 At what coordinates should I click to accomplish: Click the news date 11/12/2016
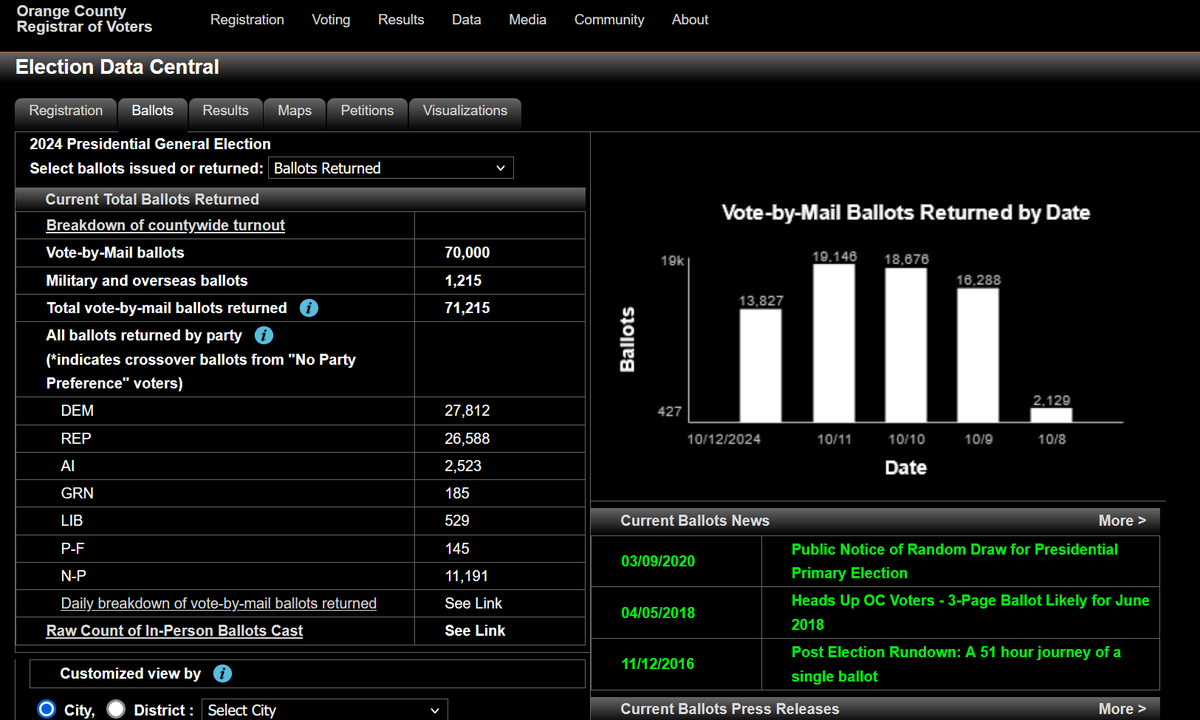click(x=658, y=664)
